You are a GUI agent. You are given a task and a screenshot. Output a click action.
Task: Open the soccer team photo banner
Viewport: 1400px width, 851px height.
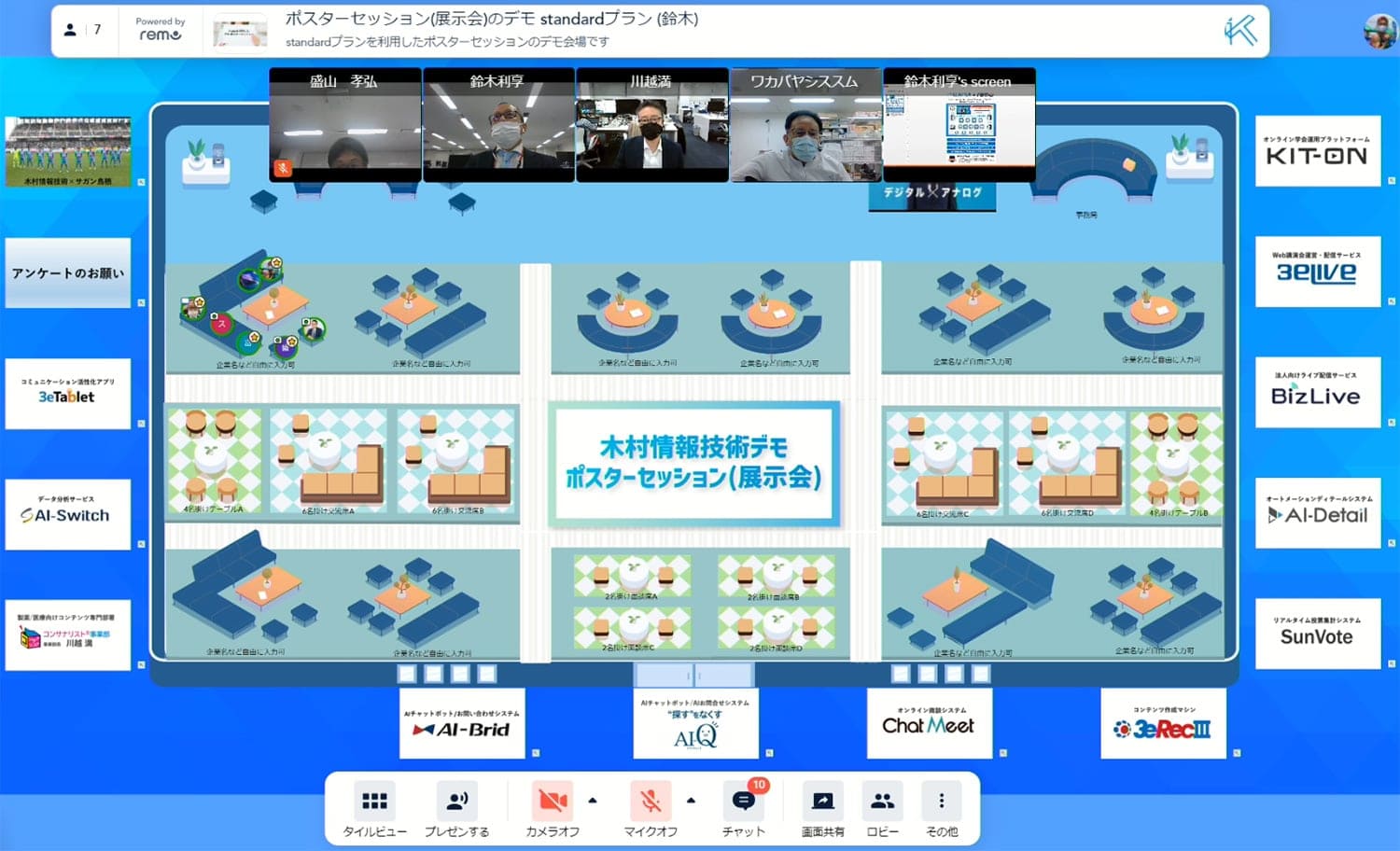coord(68,152)
